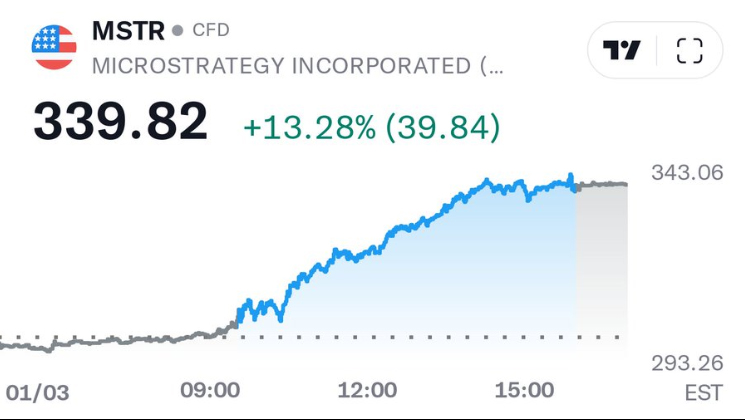Click the 339.82 last price
The height and width of the screenshot is (420, 745).
pyautogui.click(x=120, y=122)
